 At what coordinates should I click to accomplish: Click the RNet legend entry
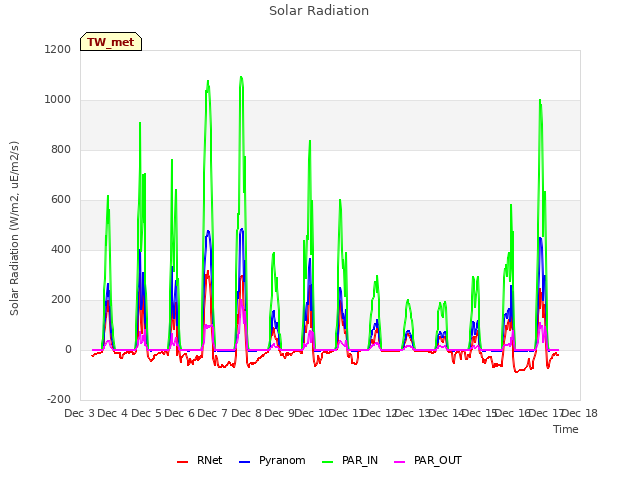[x=200, y=460]
